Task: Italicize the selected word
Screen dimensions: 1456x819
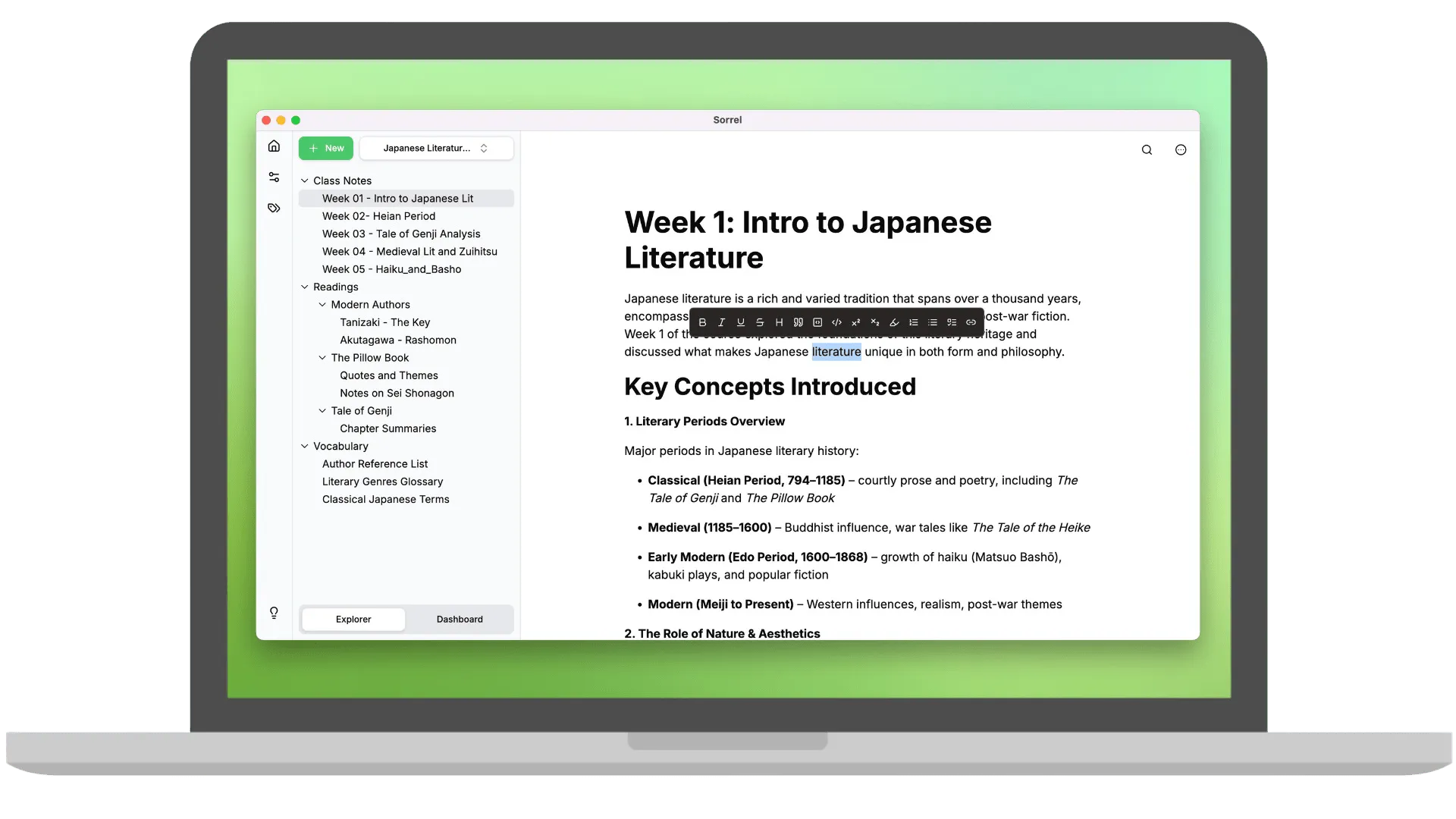Action: coord(721,322)
